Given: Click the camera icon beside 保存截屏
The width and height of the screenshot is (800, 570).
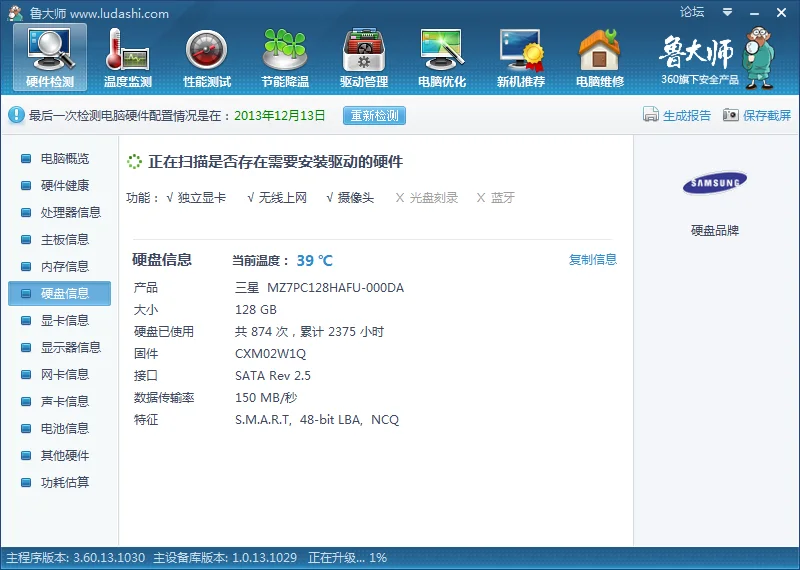Looking at the screenshot, I should pyautogui.click(x=730, y=115).
